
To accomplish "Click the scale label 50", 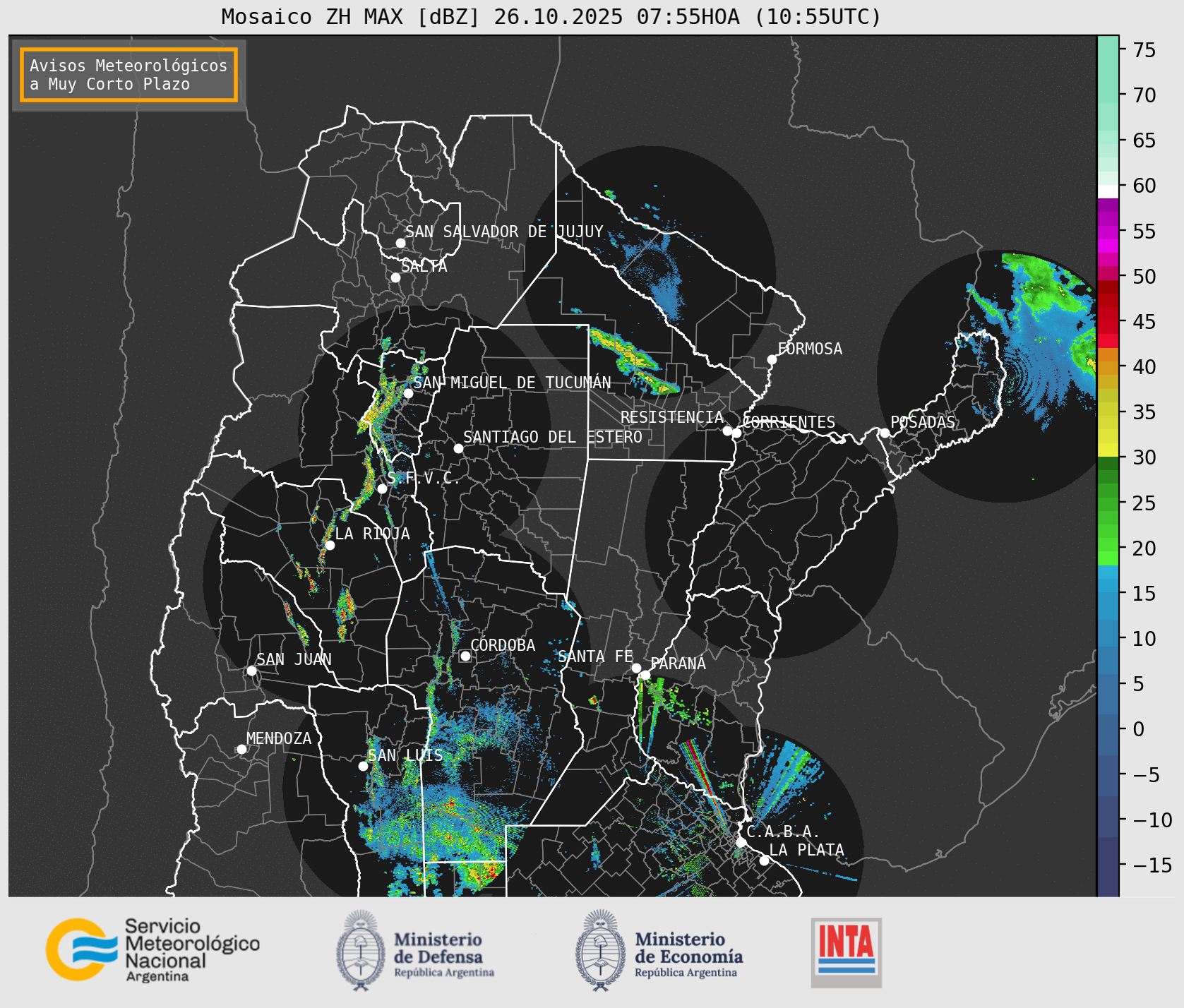I will pos(1144,277).
